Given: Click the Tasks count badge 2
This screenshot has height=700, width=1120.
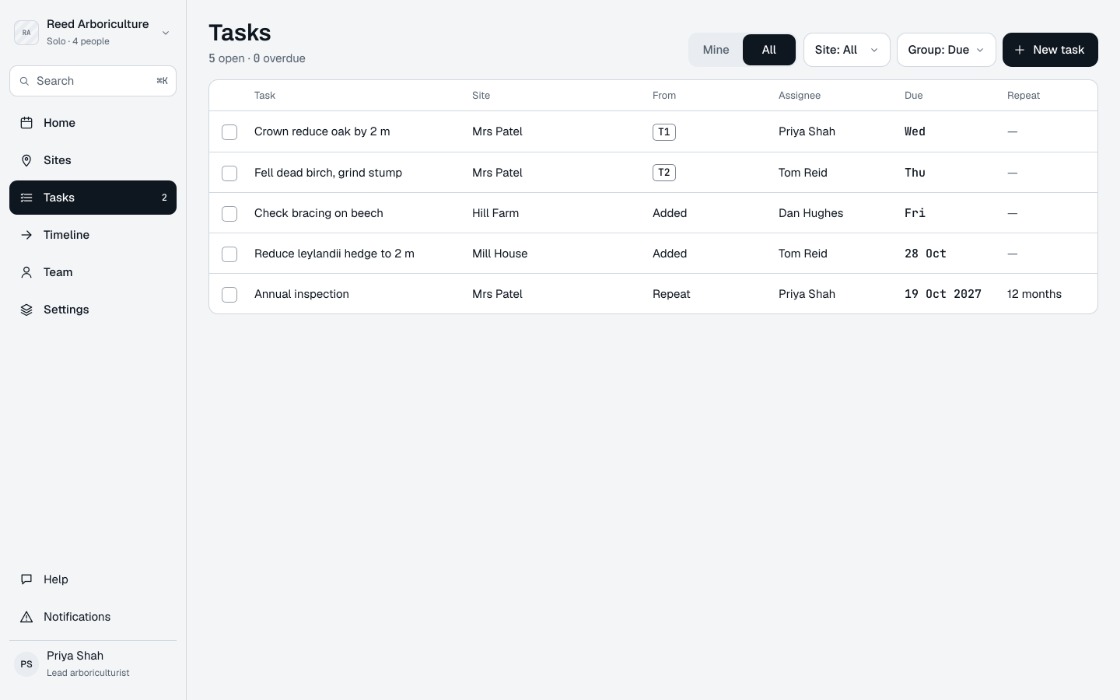Looking at the screenshot, I should click(164, 197).
